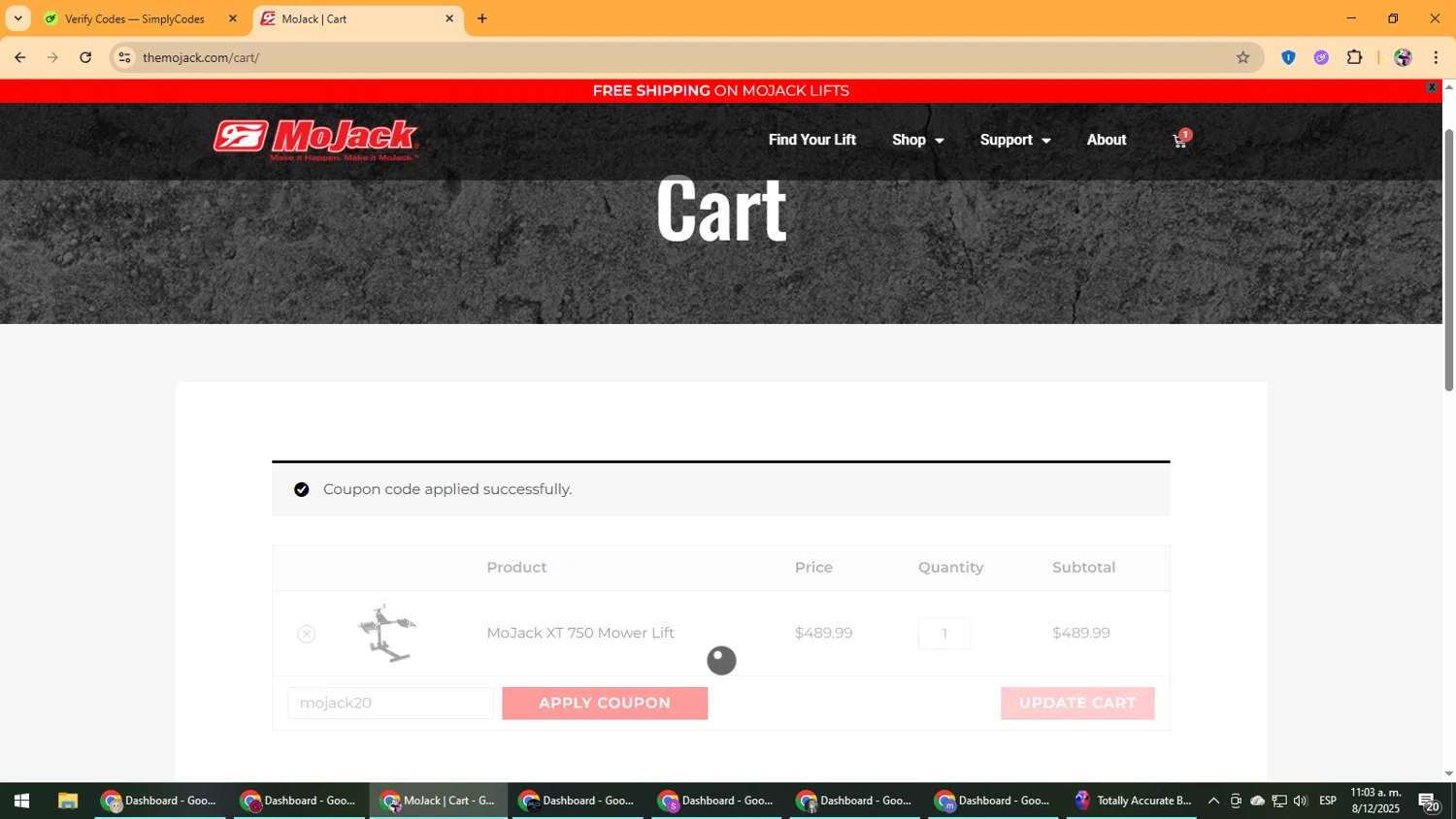Remove MoJack XT 750 Mower Lift from cart

pyautogui.click(x=307, y=634)
